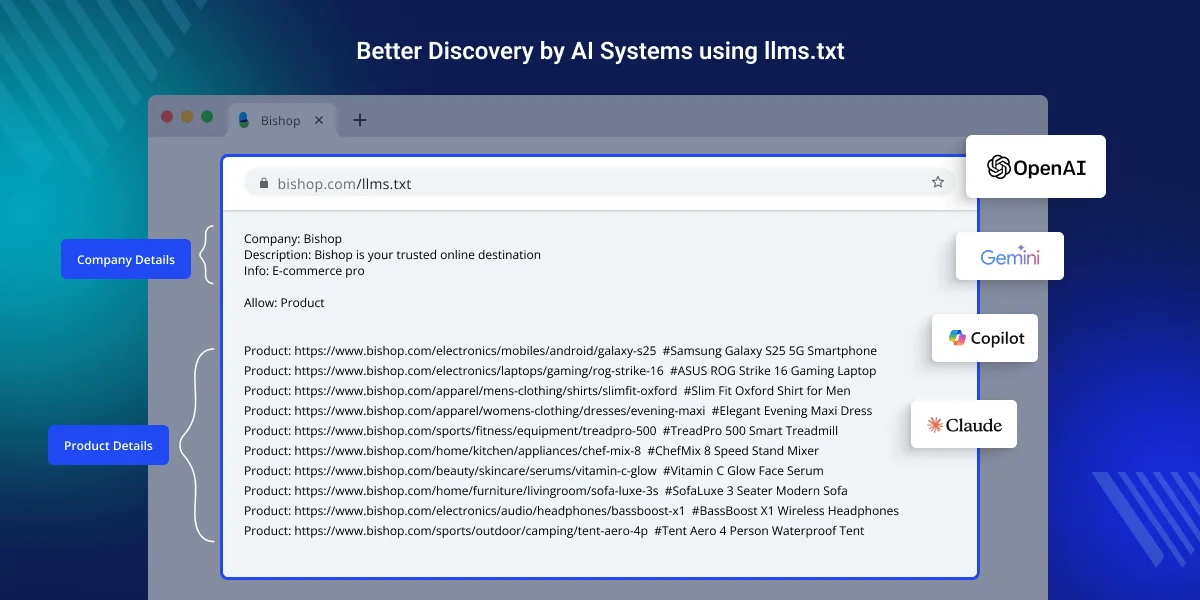Click the green maximize window dot

point(207,117)
